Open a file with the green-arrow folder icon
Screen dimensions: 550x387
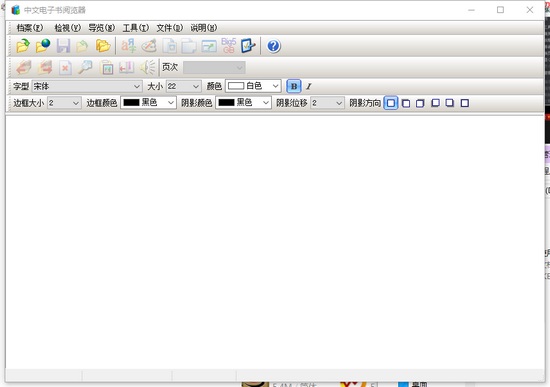tap(23, 46)
